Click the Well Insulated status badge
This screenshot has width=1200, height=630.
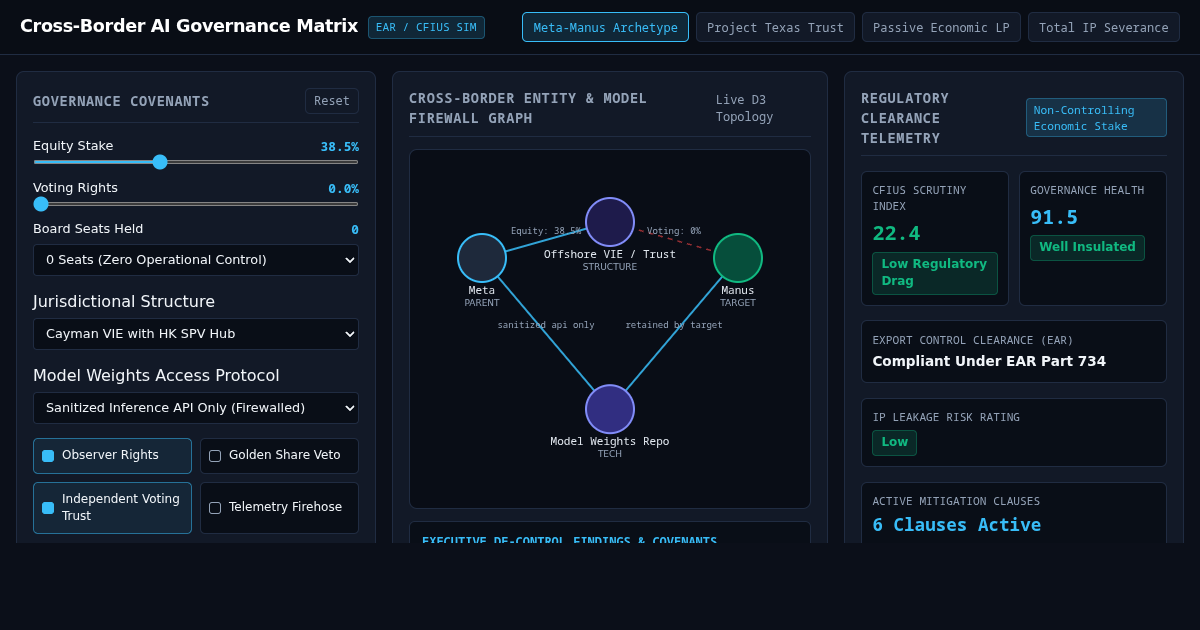click(x=1087, y=248)
